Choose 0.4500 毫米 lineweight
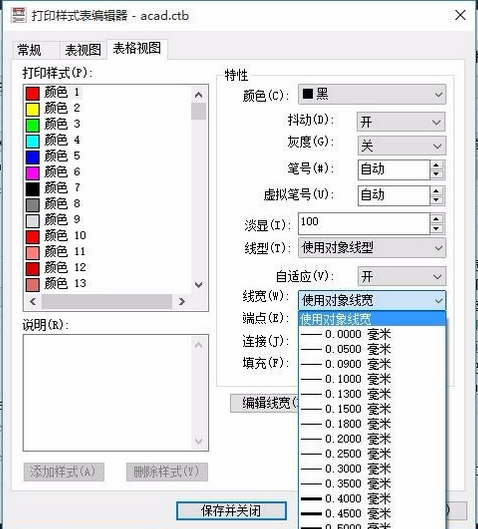 (372, 513)
